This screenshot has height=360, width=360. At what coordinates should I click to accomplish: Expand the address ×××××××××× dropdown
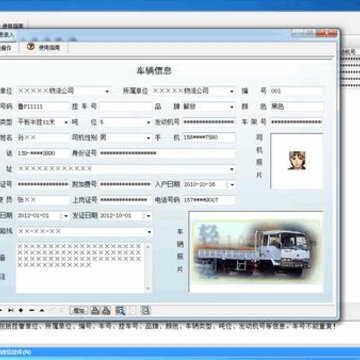click(231, 169)
